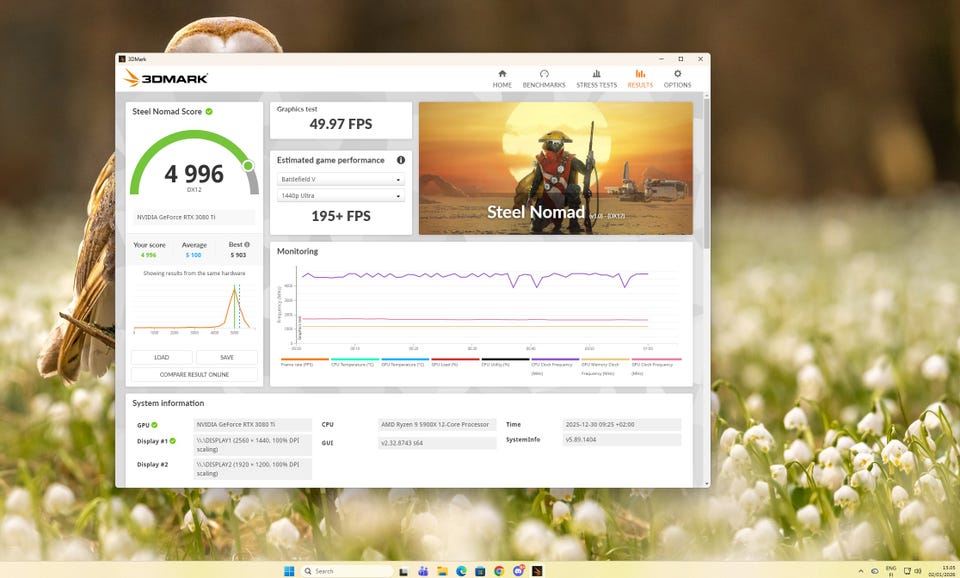Viewport: 960px width, 578px height.
Task: Click the Average score value 5 100
Action: click(x=193, y=255)
